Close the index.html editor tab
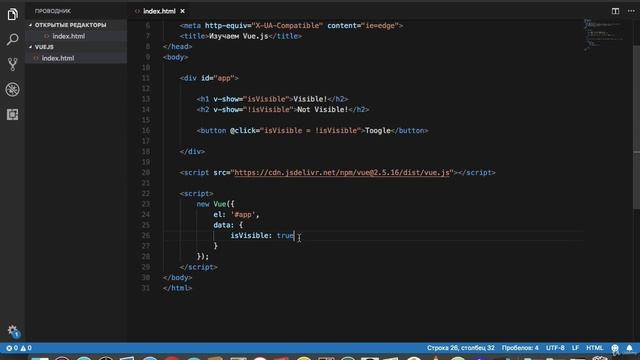640x360 pixels. (x=182, y=11)
